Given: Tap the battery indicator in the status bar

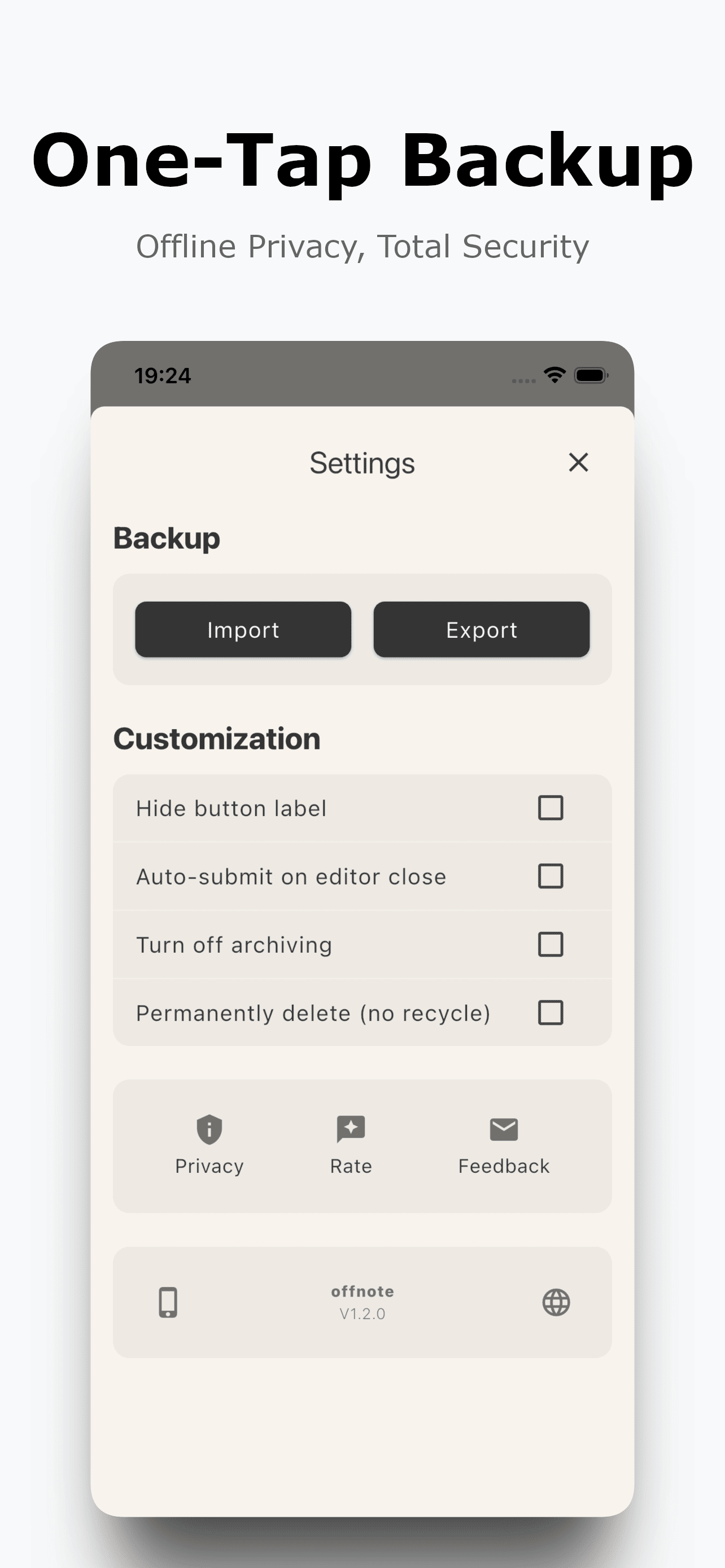Looking at the screenshot, I should [x=592, y=375].
